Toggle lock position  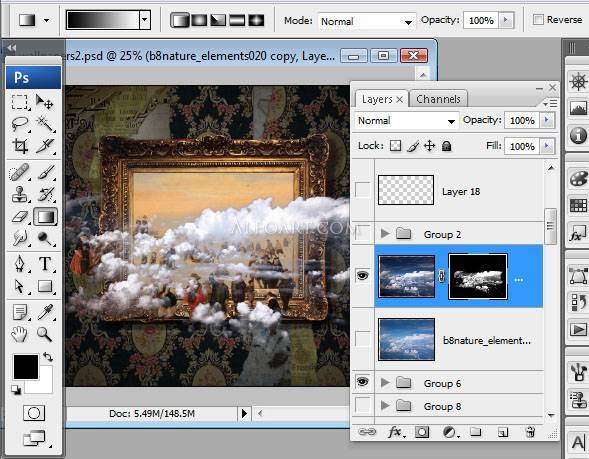(x=430, y=146)
